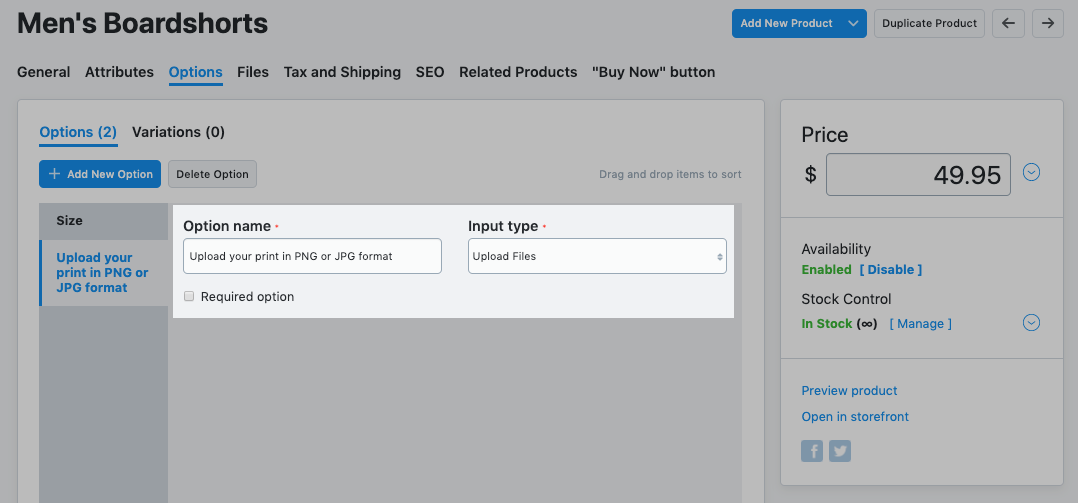Click the Duplicate Product button
Image resolution: width=1078 pixels, height=503 pixels.
coord(929,23)
